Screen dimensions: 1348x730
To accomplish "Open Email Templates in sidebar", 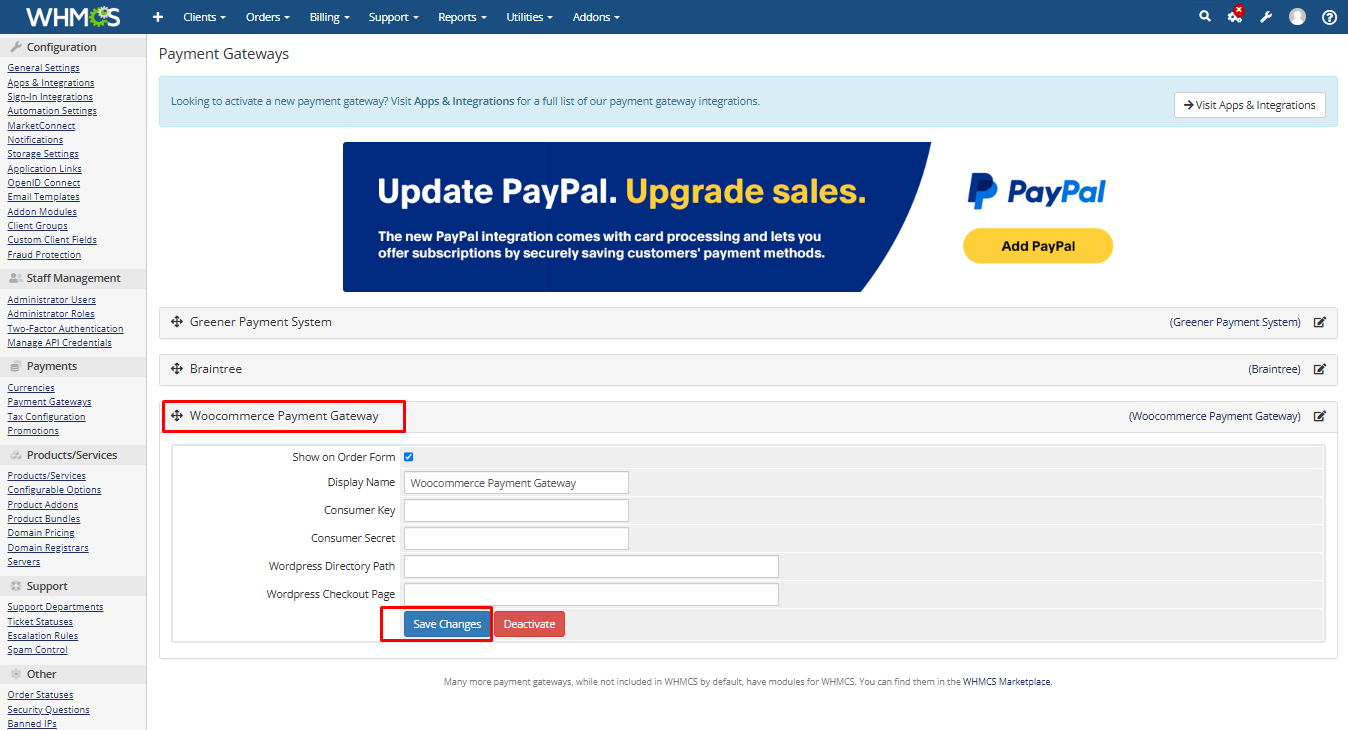I will (44, 197).
